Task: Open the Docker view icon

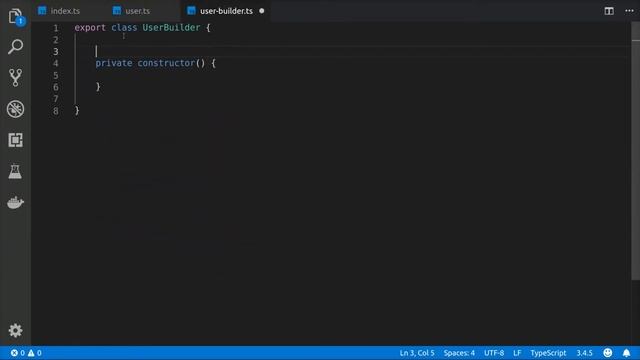Action: click(x=16, y=202)
